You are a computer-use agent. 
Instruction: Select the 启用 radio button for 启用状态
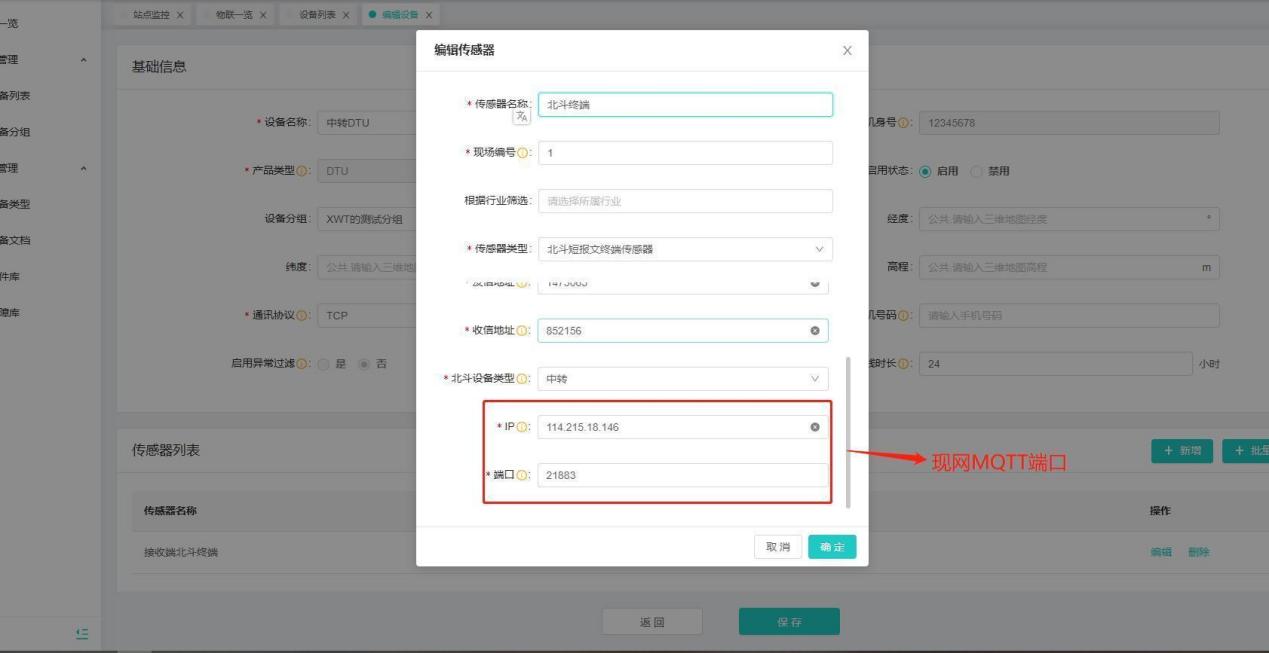pyautogui.click(x=924, y=170)
